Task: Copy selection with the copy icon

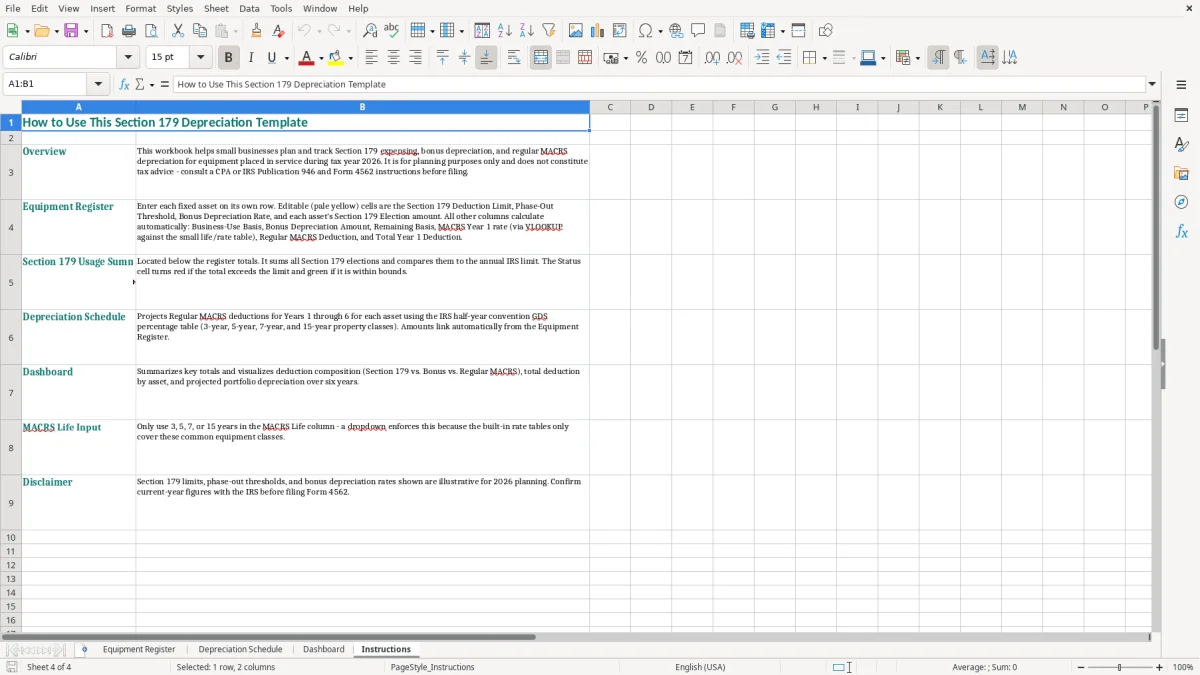Action: [x=200, y=31]
